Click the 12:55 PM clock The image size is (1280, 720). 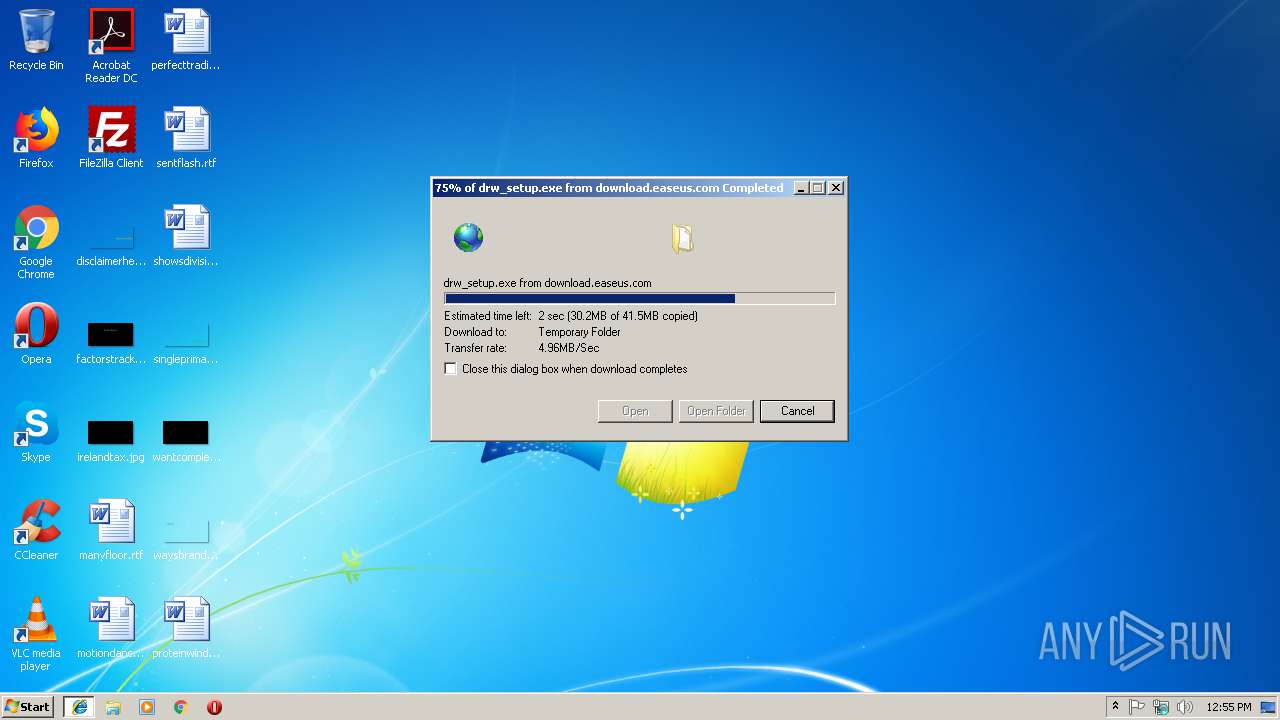1229,707
